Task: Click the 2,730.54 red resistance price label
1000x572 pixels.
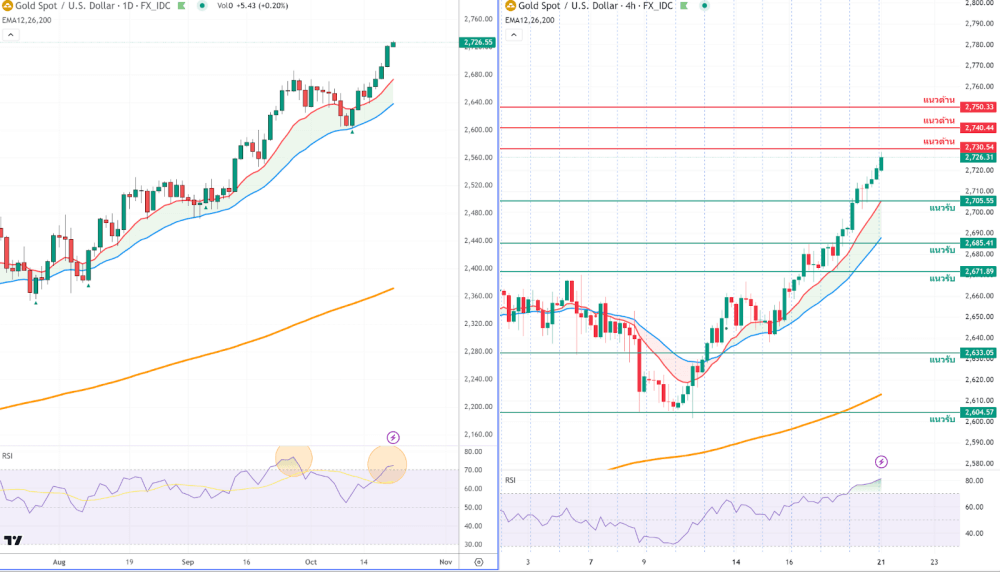Action: pos(978,147)
